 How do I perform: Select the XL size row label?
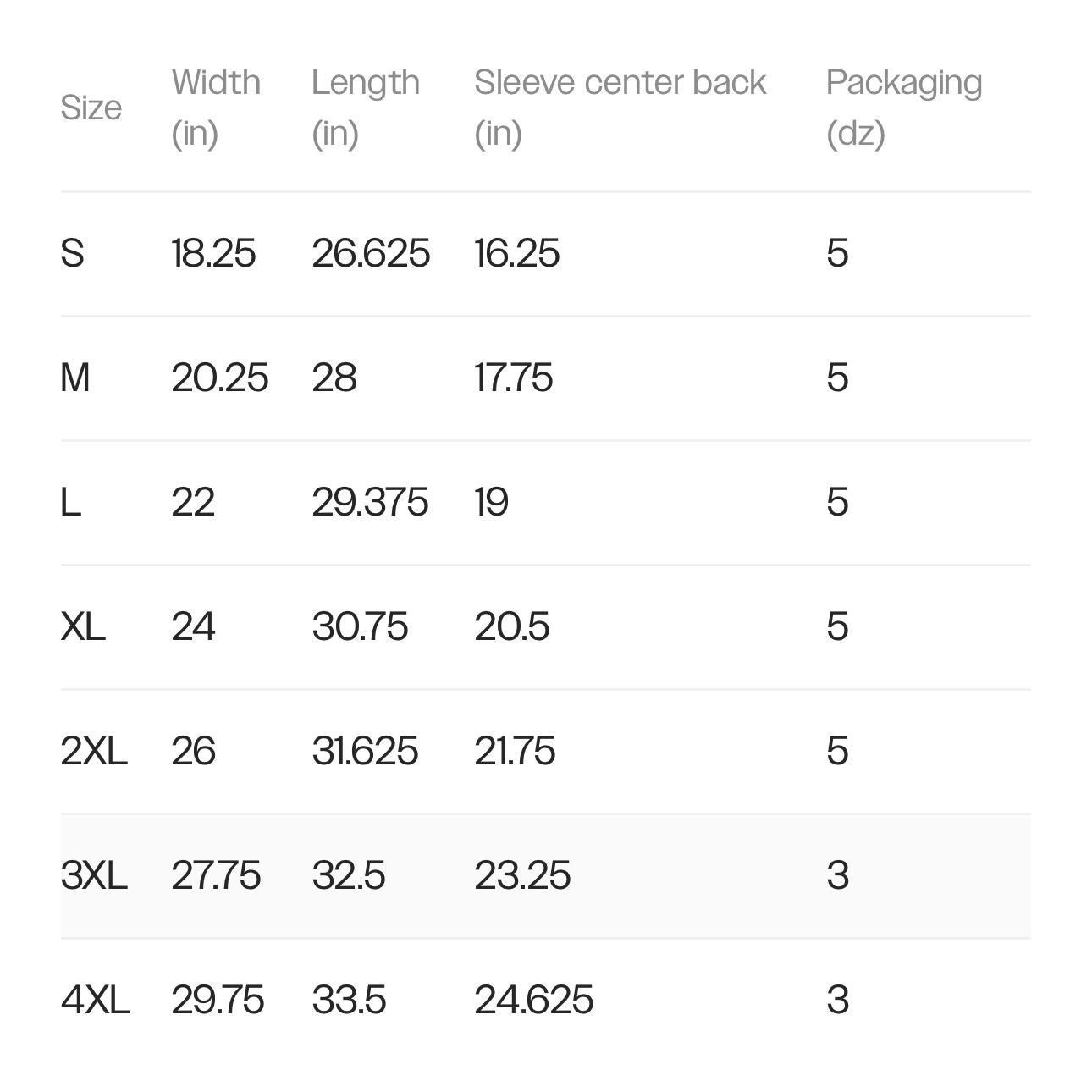(83, 626)
